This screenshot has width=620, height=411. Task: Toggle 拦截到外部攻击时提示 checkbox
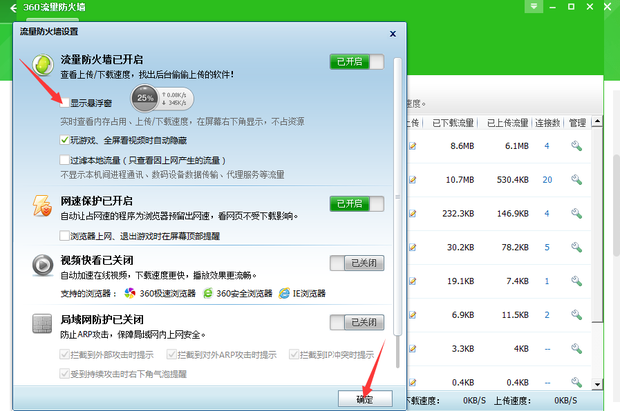[x=64, y=354]
